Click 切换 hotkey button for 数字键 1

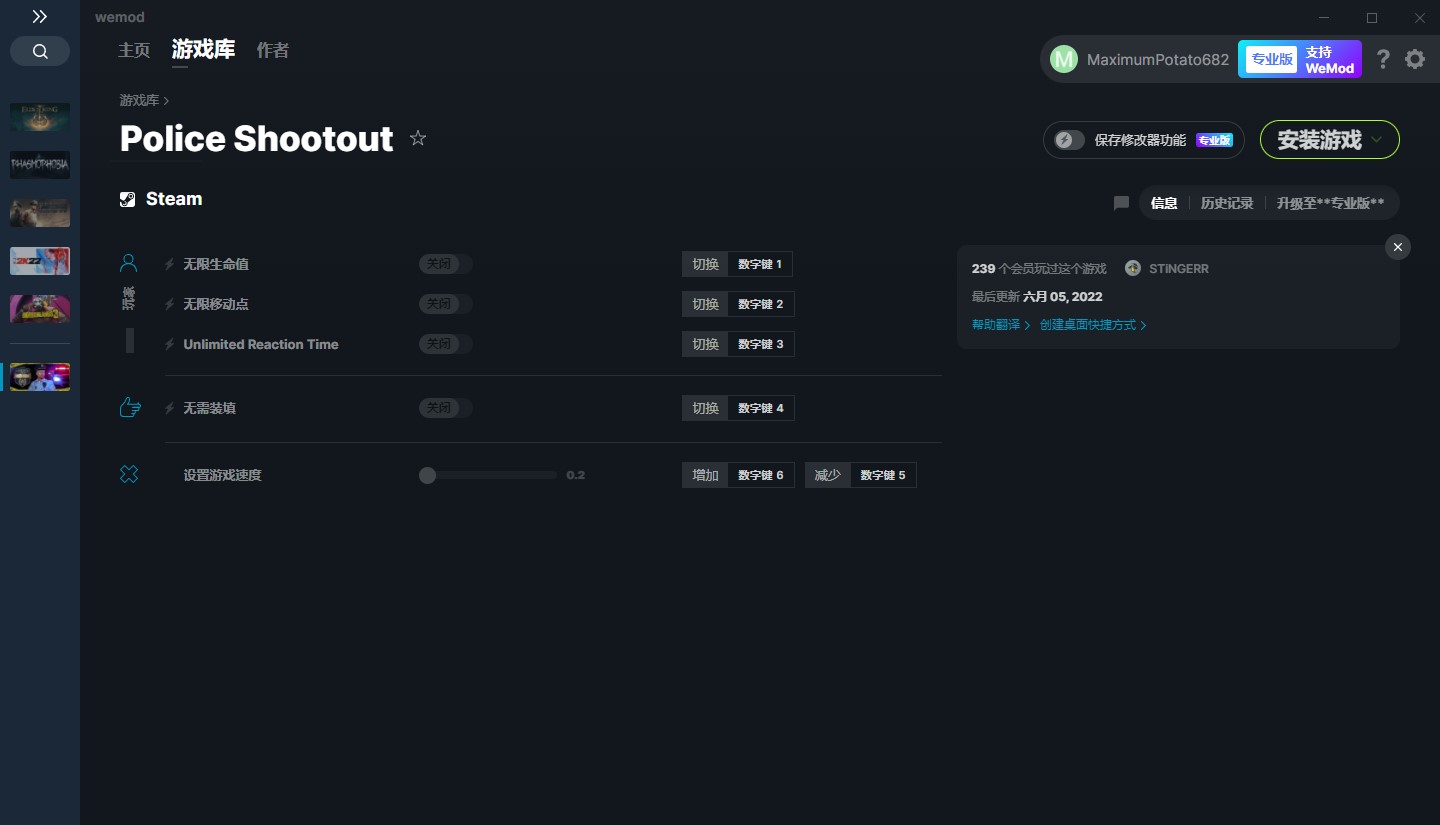[x=705, y=264]
